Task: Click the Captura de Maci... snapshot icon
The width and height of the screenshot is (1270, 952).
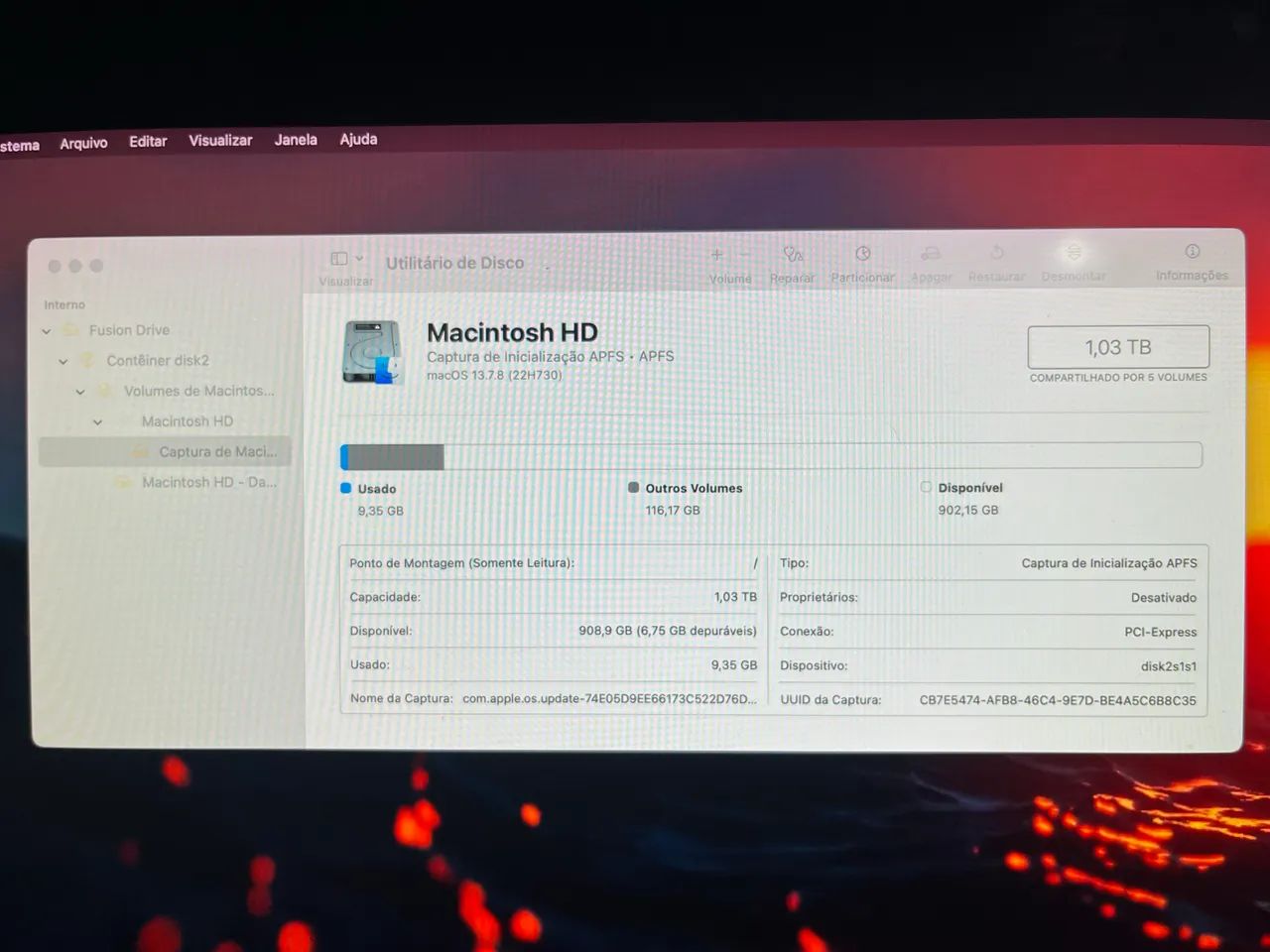Action: (x=141, y=451)
